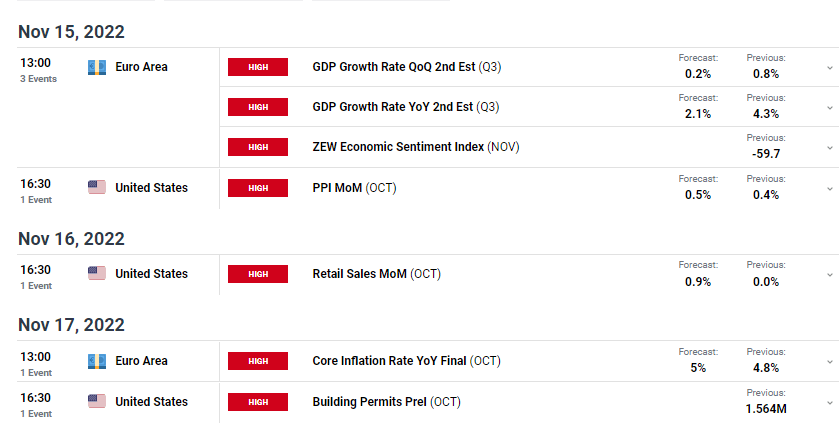
Task: Click Euro Area flag icon for GDP events
Action: 97,67
